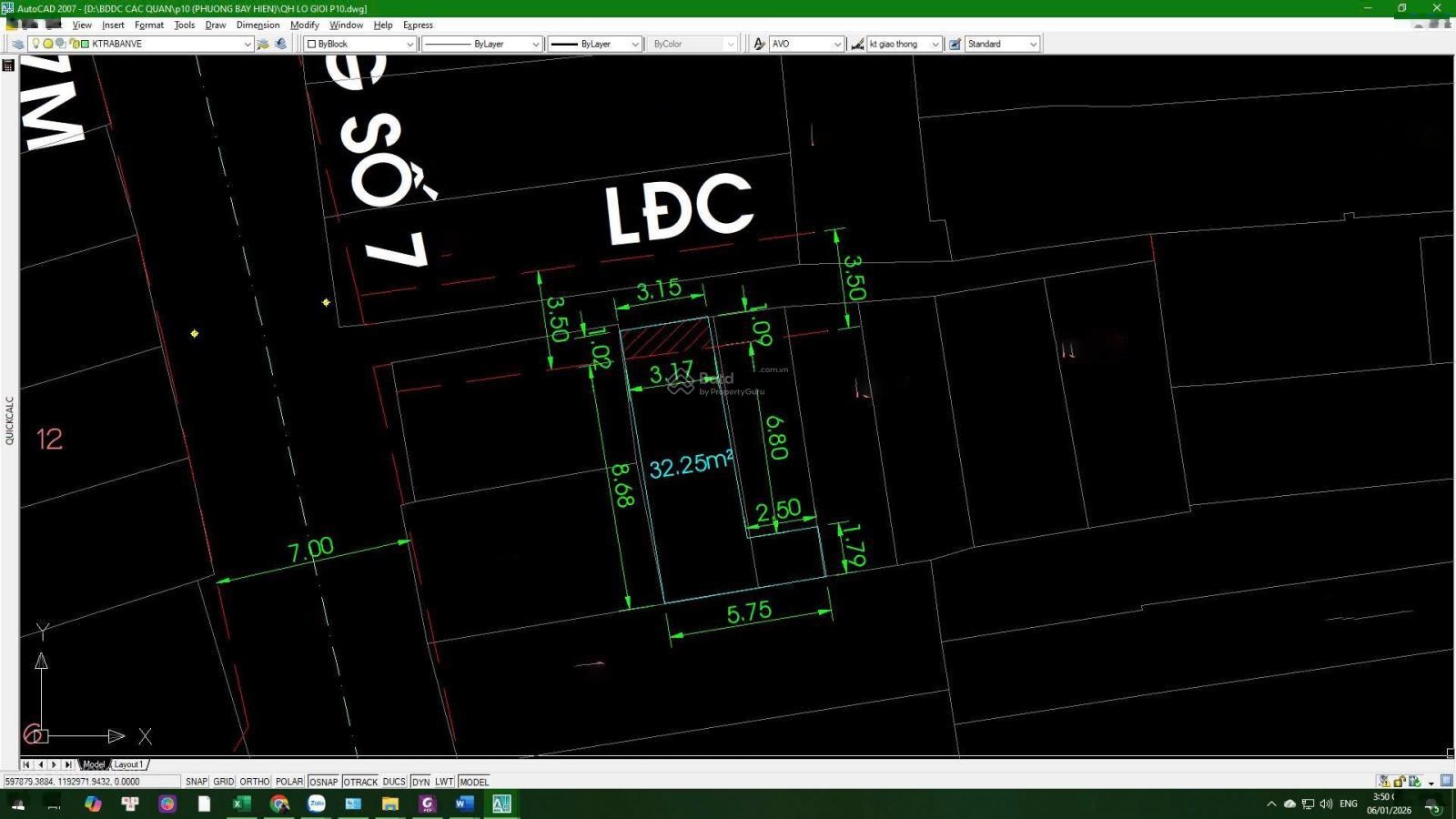This screenshot has height=819, width=1456.
Task: Open the QuickCalc calculator icon
Action: (8, 66)
